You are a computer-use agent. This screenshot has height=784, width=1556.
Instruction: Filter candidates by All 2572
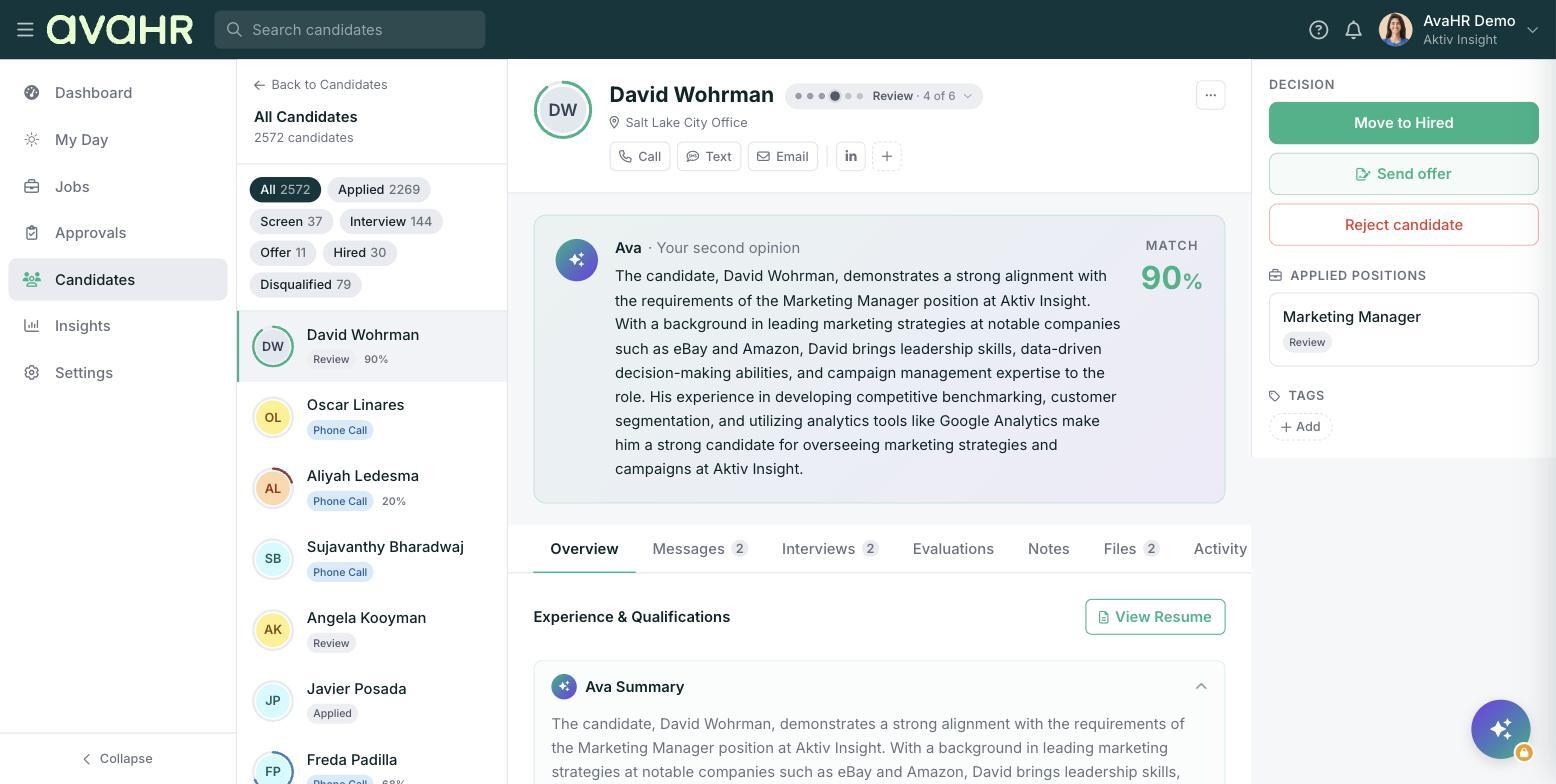tap(285, 190)
